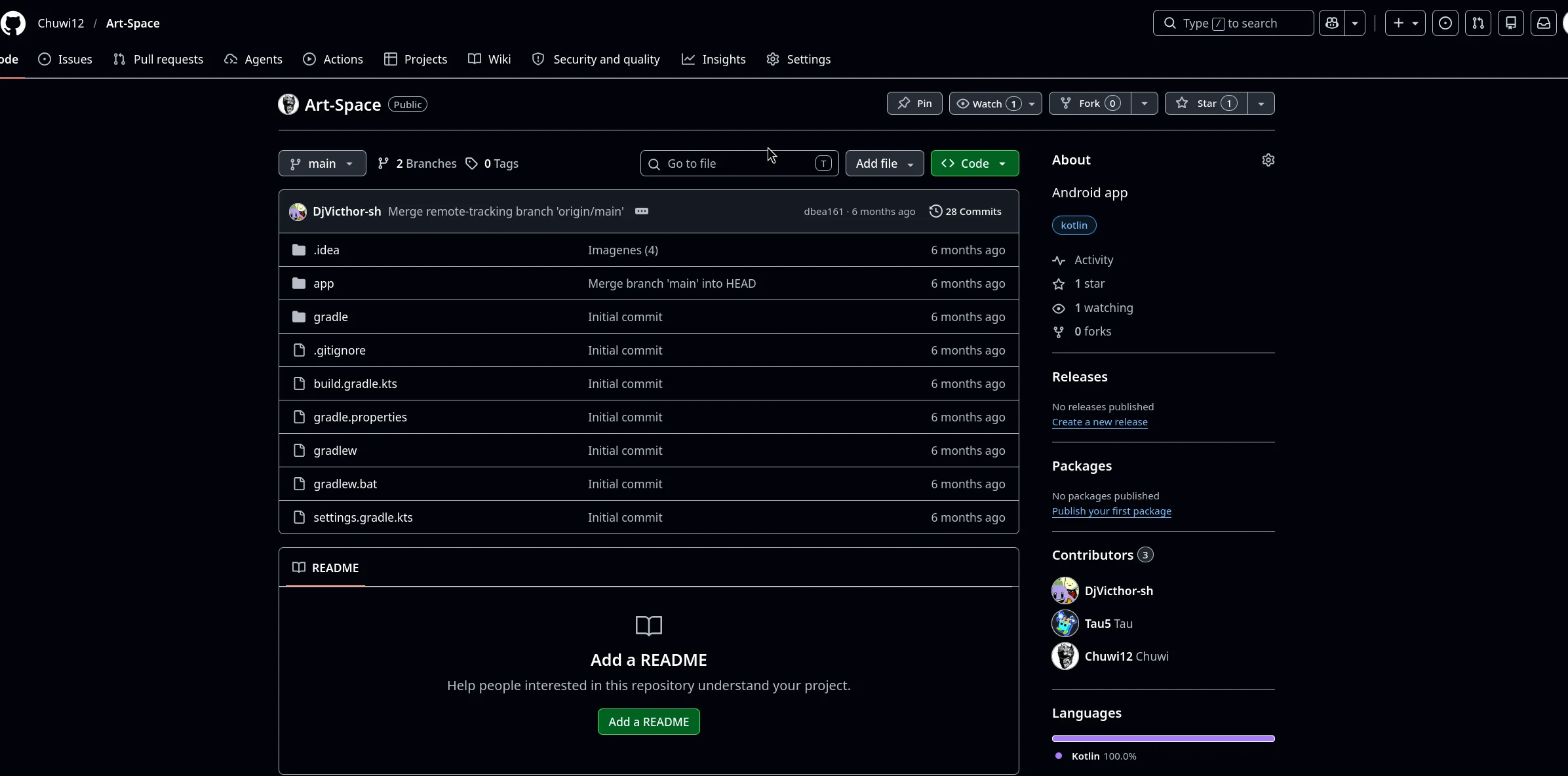Click the settings.gradle.kts file icon
Image resolution: width=1568 pixels, height=776 pixels.
(300, 517)
